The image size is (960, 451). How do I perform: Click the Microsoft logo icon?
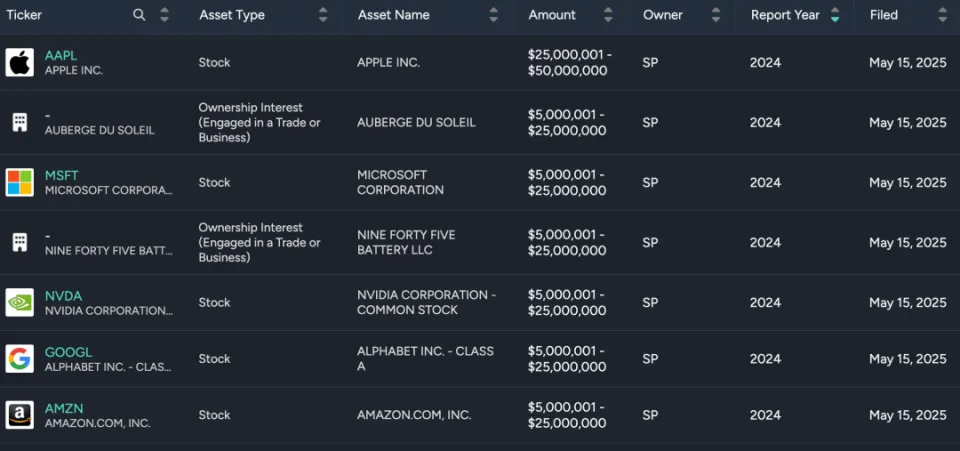click(x=19, y=182)
